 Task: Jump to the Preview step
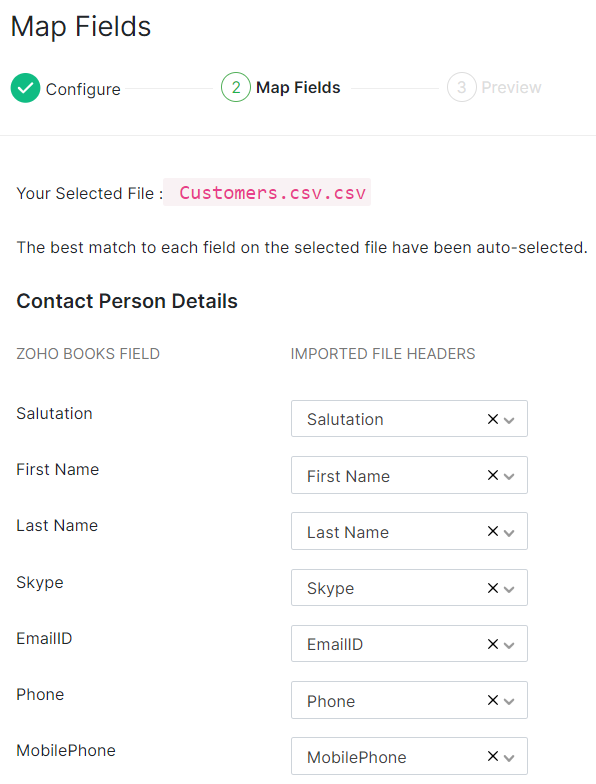[511, 88]
